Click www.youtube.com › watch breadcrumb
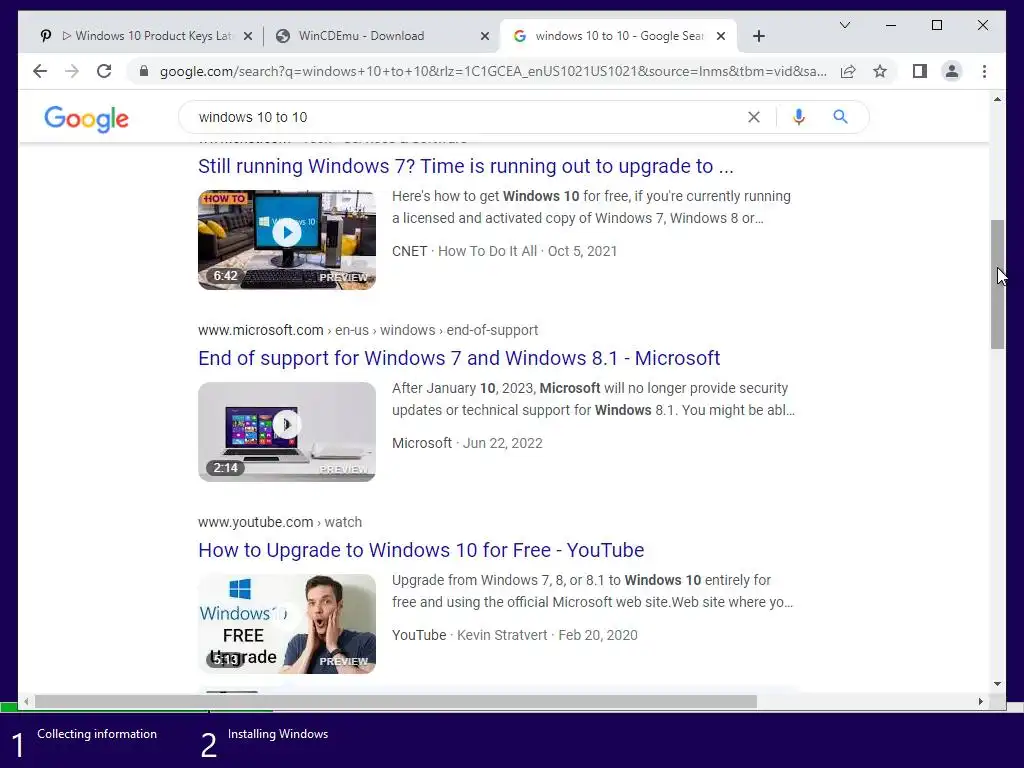 (x=280, y=522)
